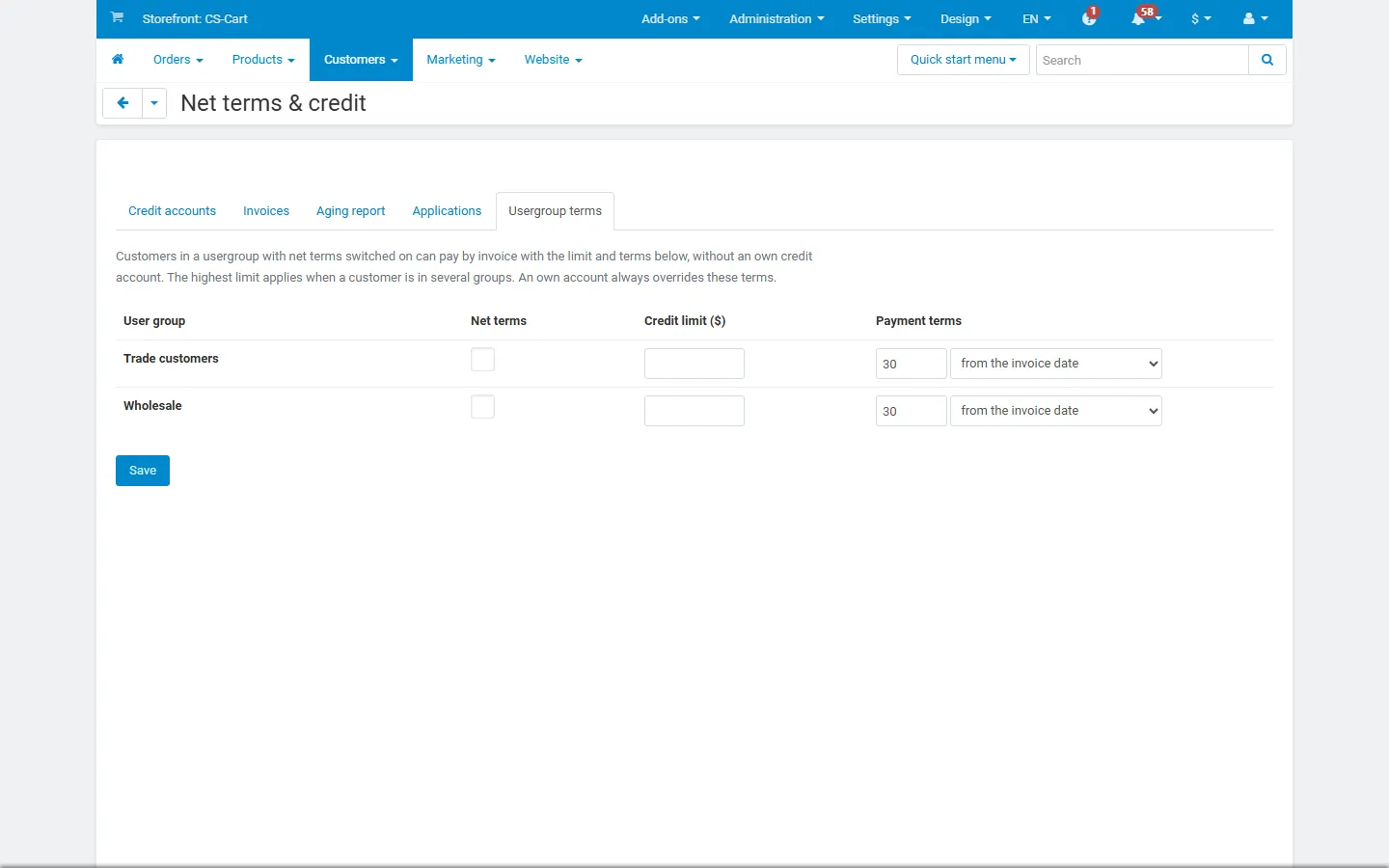Viewport: 1389px width, 868px height.
Task: Enable net terms for Trade customers
Action: pyautogui.click(x=482, y=360)
